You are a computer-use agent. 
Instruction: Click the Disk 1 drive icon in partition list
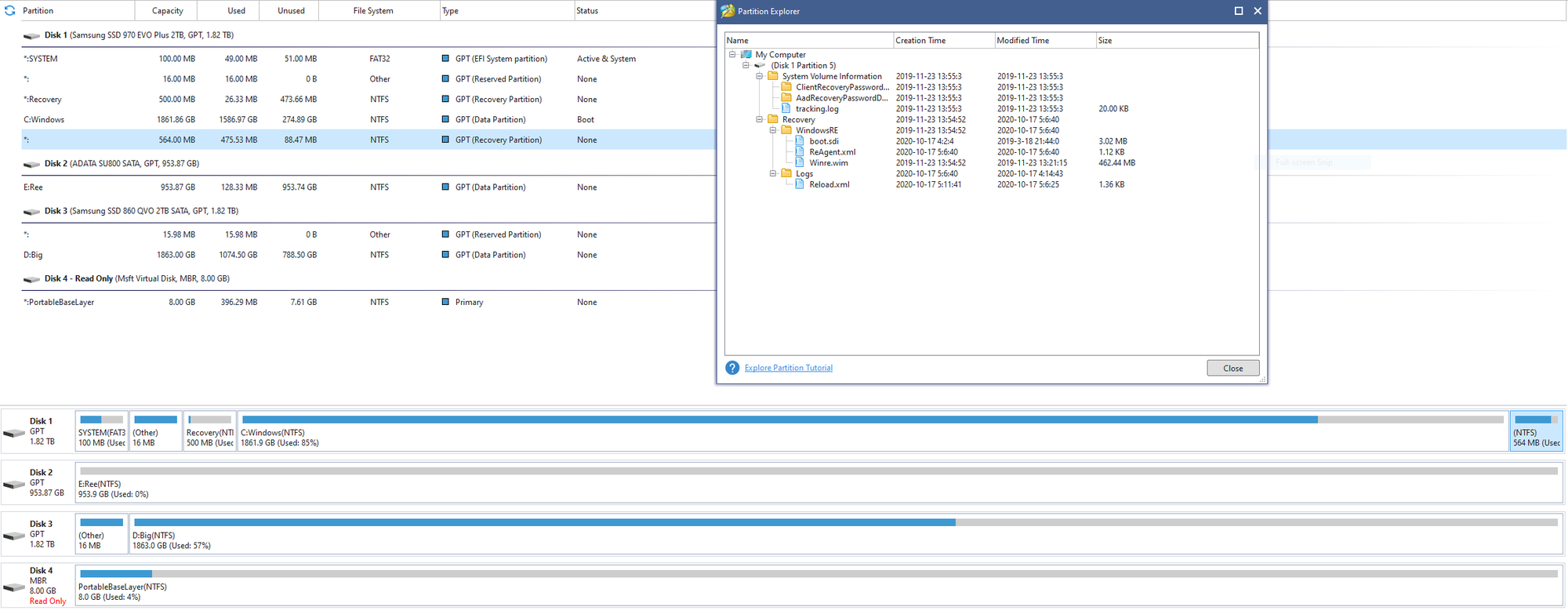tap(31, 36)
